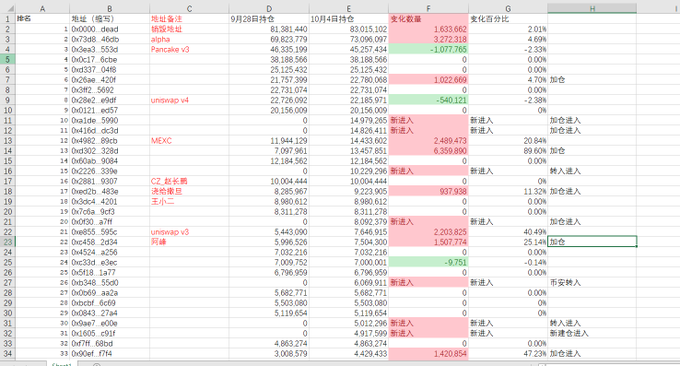Click the green cell -1,077,765

tap(428, 49)
